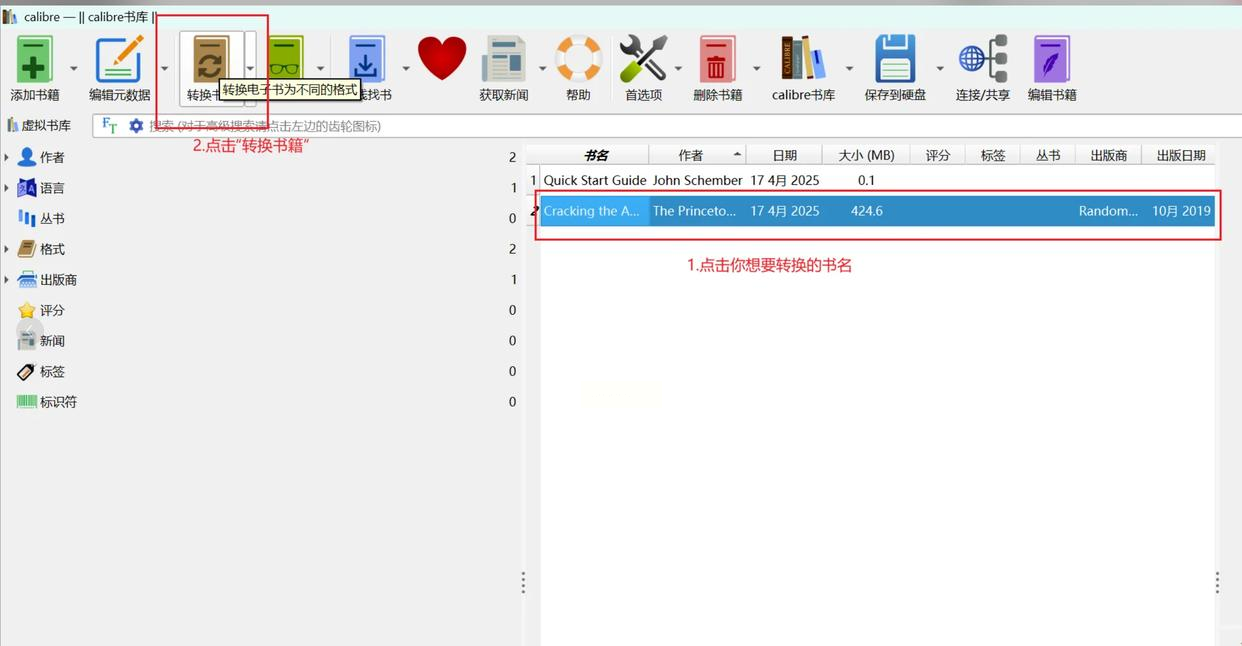This screenshot has width=1242, height=646.
Task: Open Connect/share (连接/共享) icon
Action: [982, 59]
